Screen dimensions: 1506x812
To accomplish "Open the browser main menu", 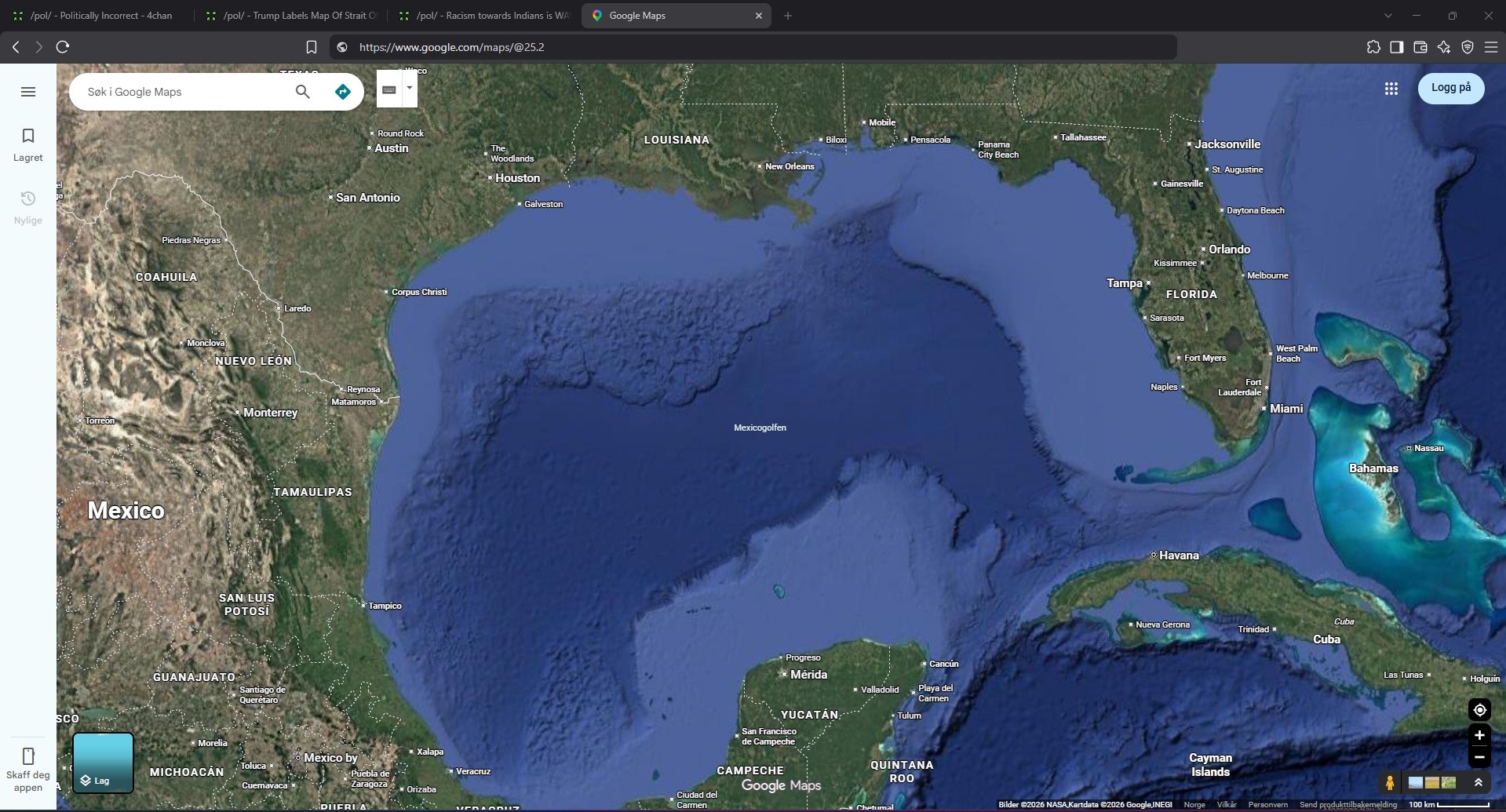I will click(x=1491, y=47).
